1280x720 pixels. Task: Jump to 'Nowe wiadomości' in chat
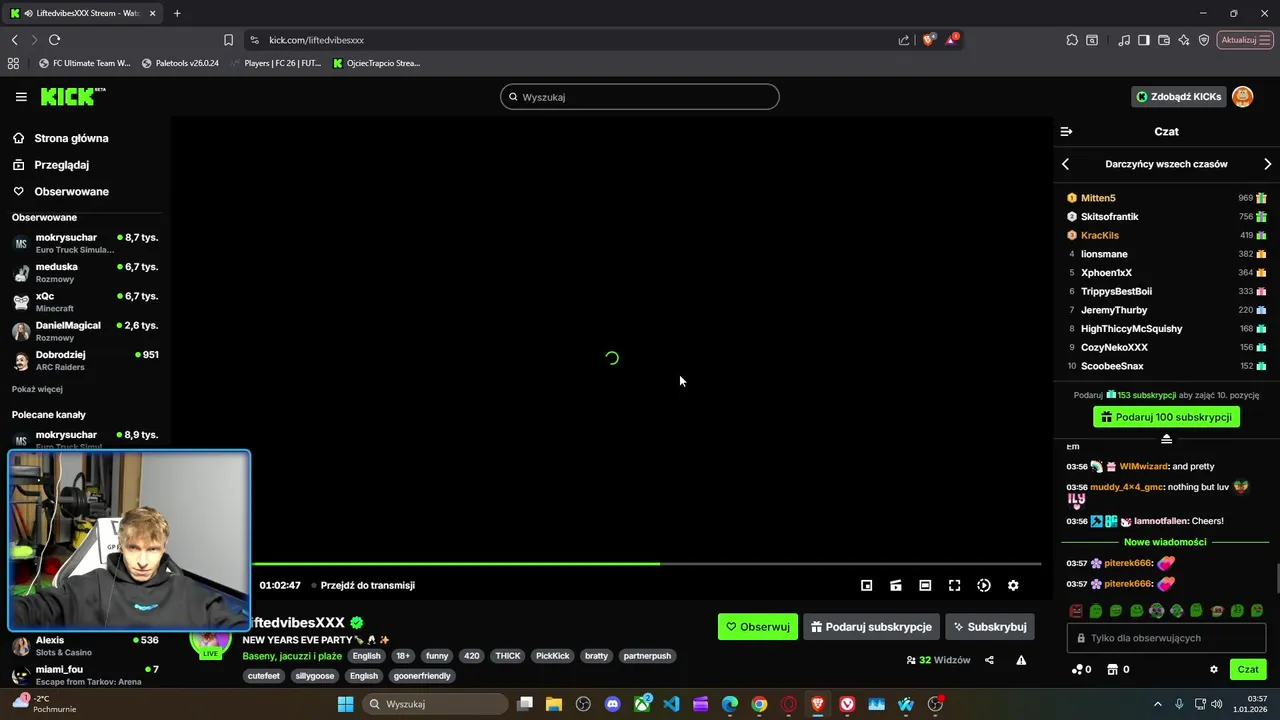[1165, 542]
